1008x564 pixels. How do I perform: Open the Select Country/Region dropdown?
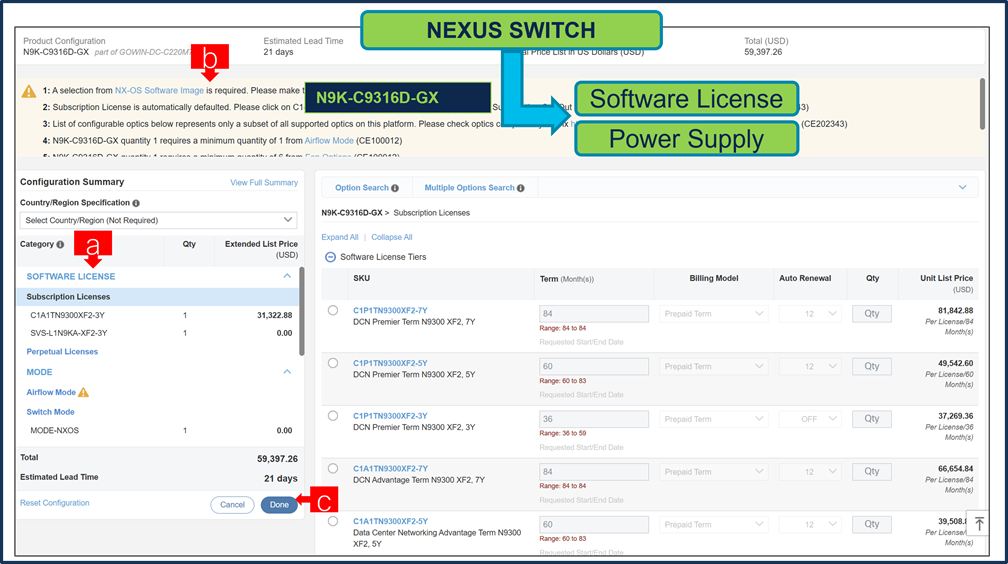[x=158, y=220]
